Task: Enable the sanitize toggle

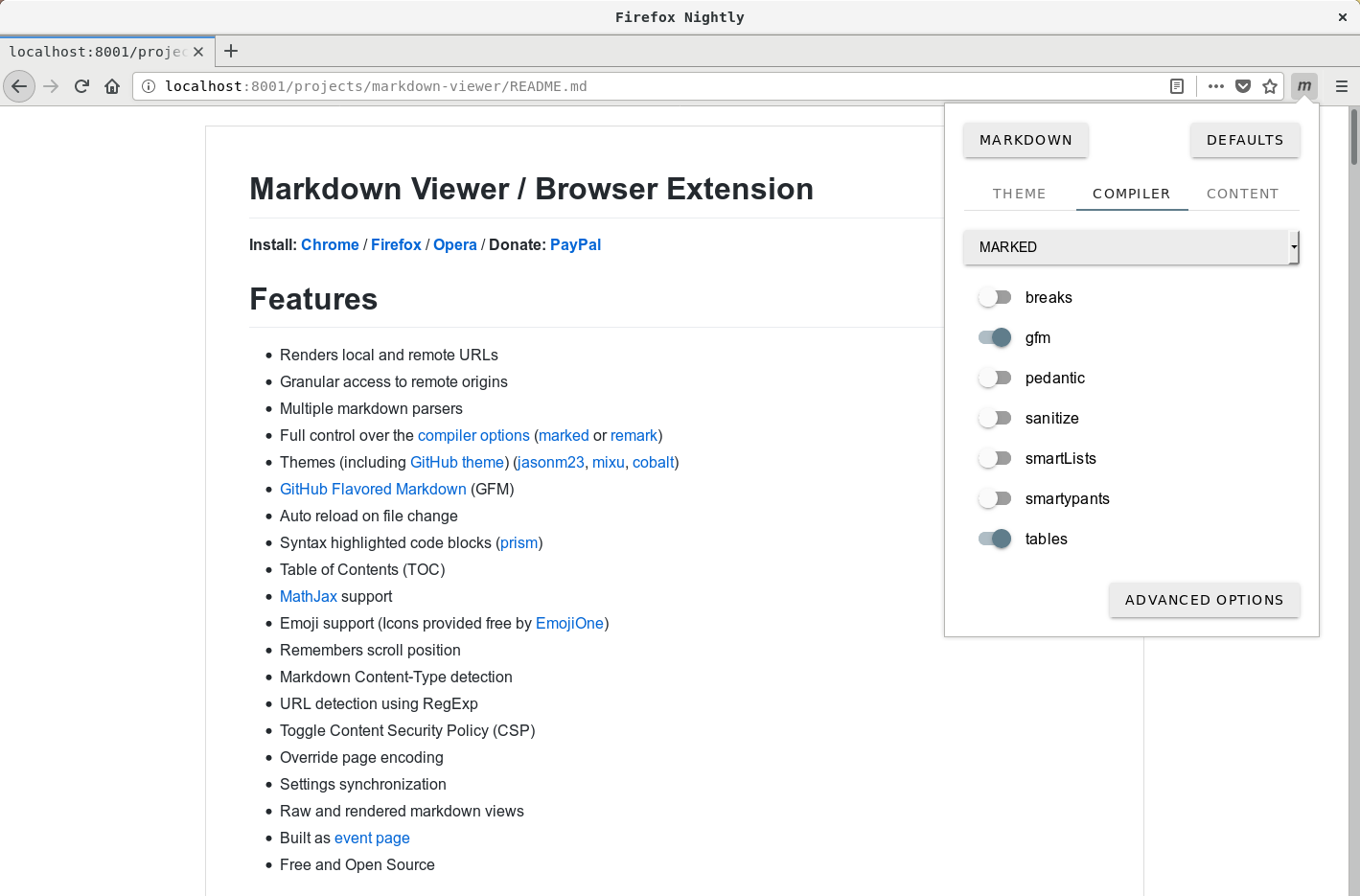Action: point(995,418)
